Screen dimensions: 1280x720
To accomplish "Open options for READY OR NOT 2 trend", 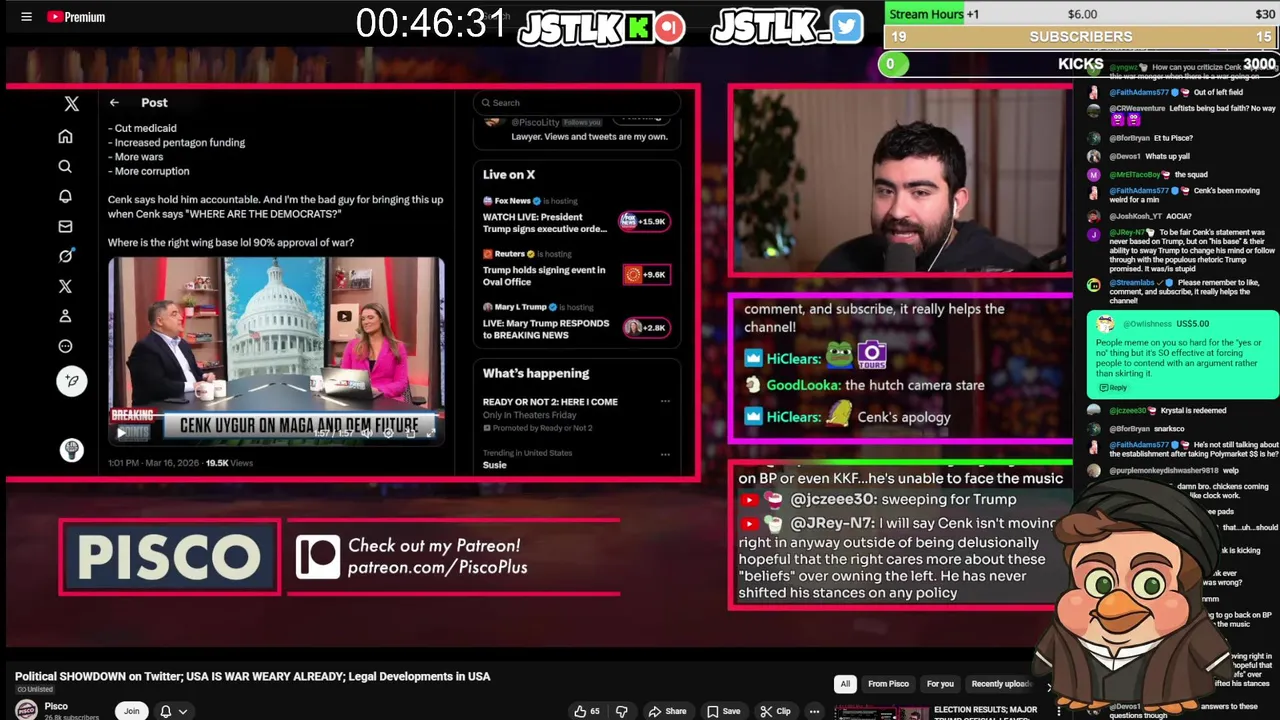I will pos(665,402).
